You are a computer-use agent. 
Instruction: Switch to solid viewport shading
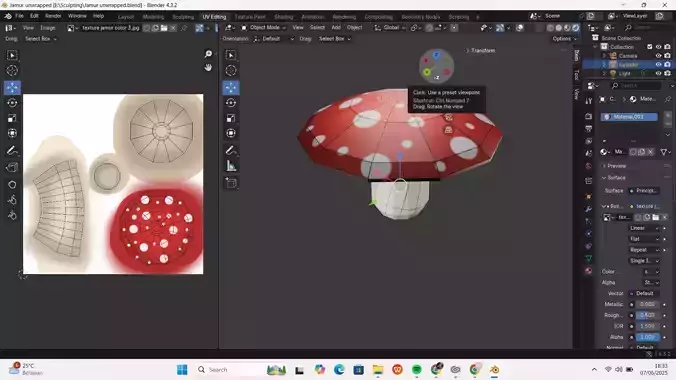[559, 28]
